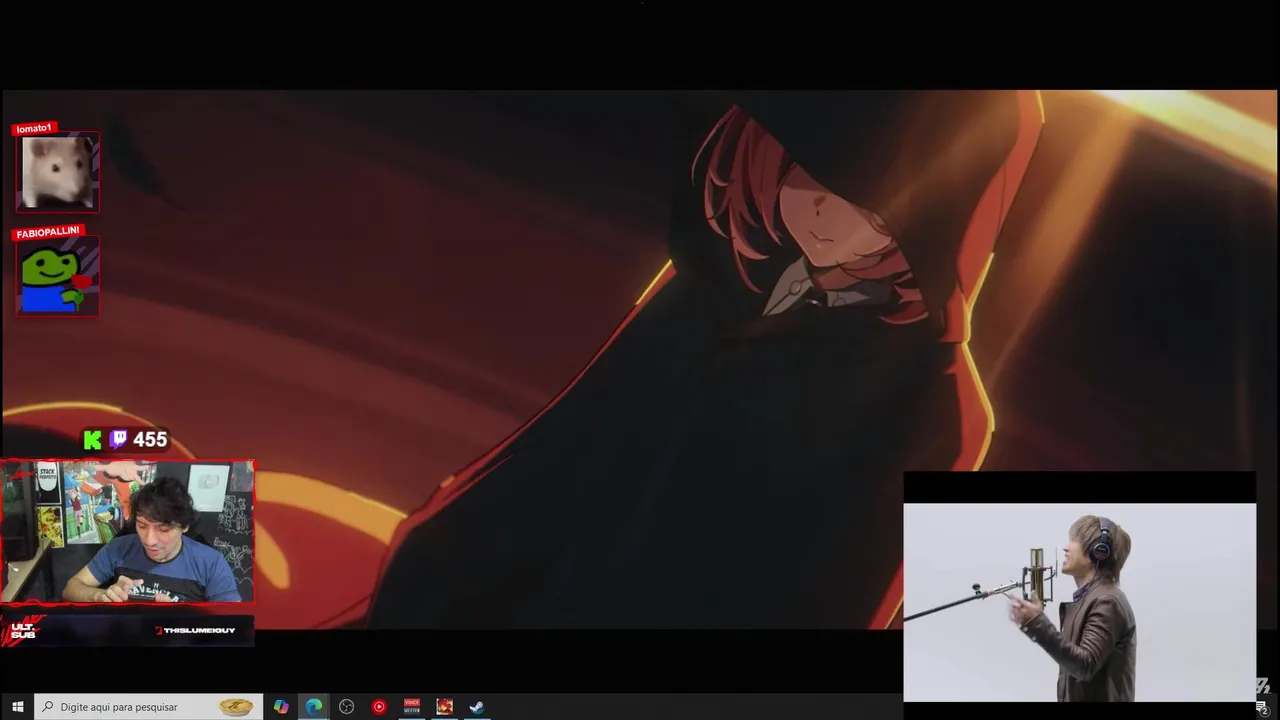Click the THISLUMEIGUY label
Image resolution: width=1280 pixels, height=720 pixels.
point(196,630)
